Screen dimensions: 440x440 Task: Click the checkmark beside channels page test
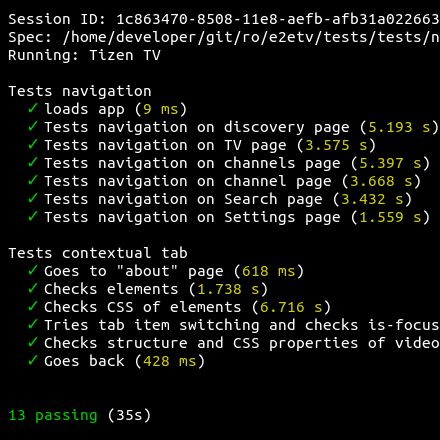click(x=33, y=162)
